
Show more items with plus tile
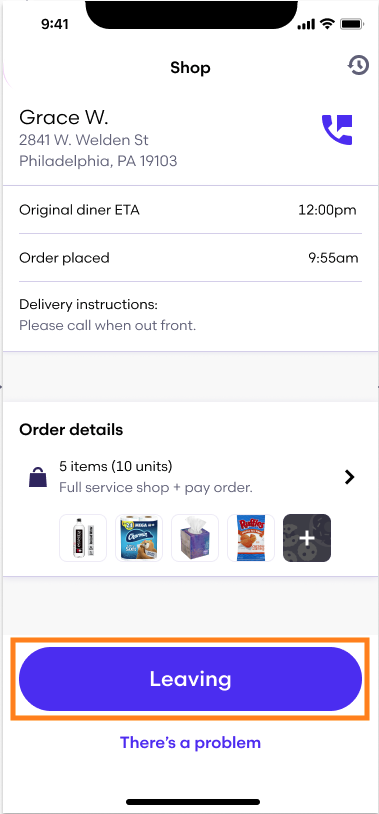[x=307, y=538]
